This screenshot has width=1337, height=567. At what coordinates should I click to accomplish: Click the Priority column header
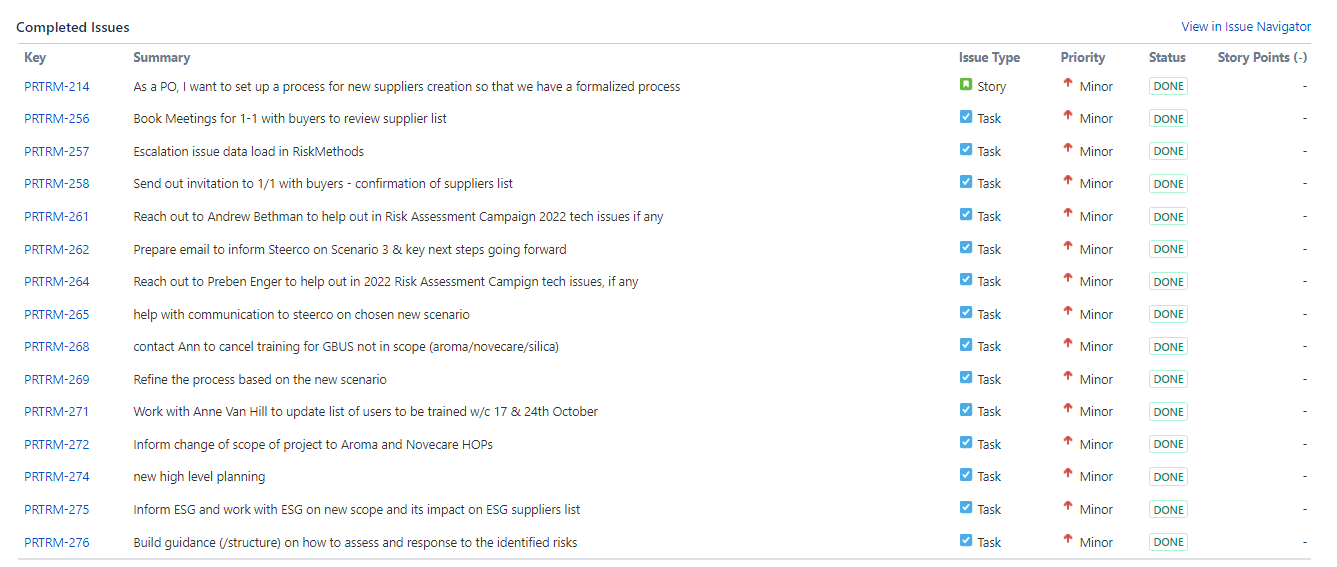pos(1083,58)
